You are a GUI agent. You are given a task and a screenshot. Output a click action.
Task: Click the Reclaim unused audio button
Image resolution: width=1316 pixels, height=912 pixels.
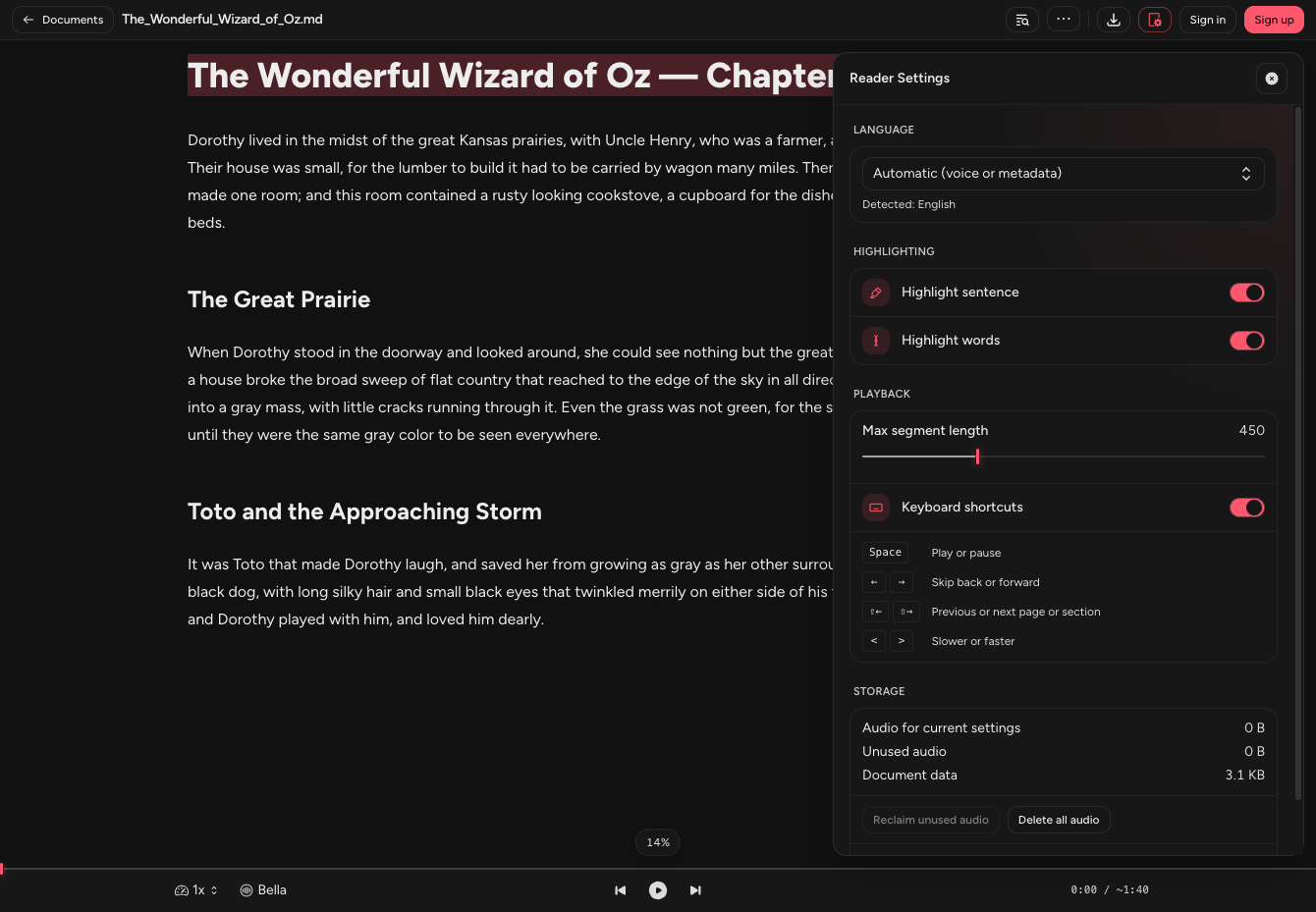(x=931, y=820)
